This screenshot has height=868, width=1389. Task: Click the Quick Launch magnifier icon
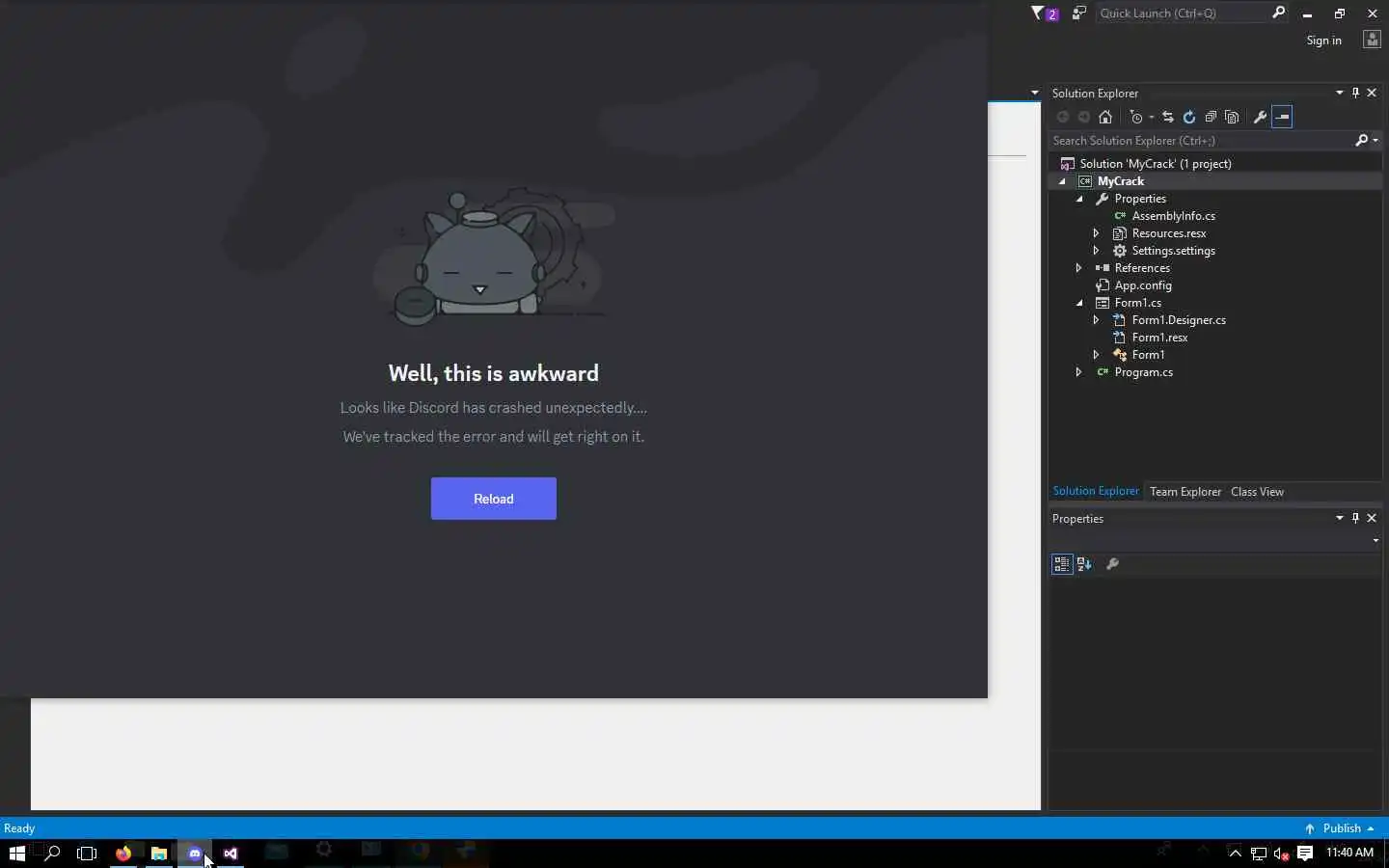click(1278, 13)
